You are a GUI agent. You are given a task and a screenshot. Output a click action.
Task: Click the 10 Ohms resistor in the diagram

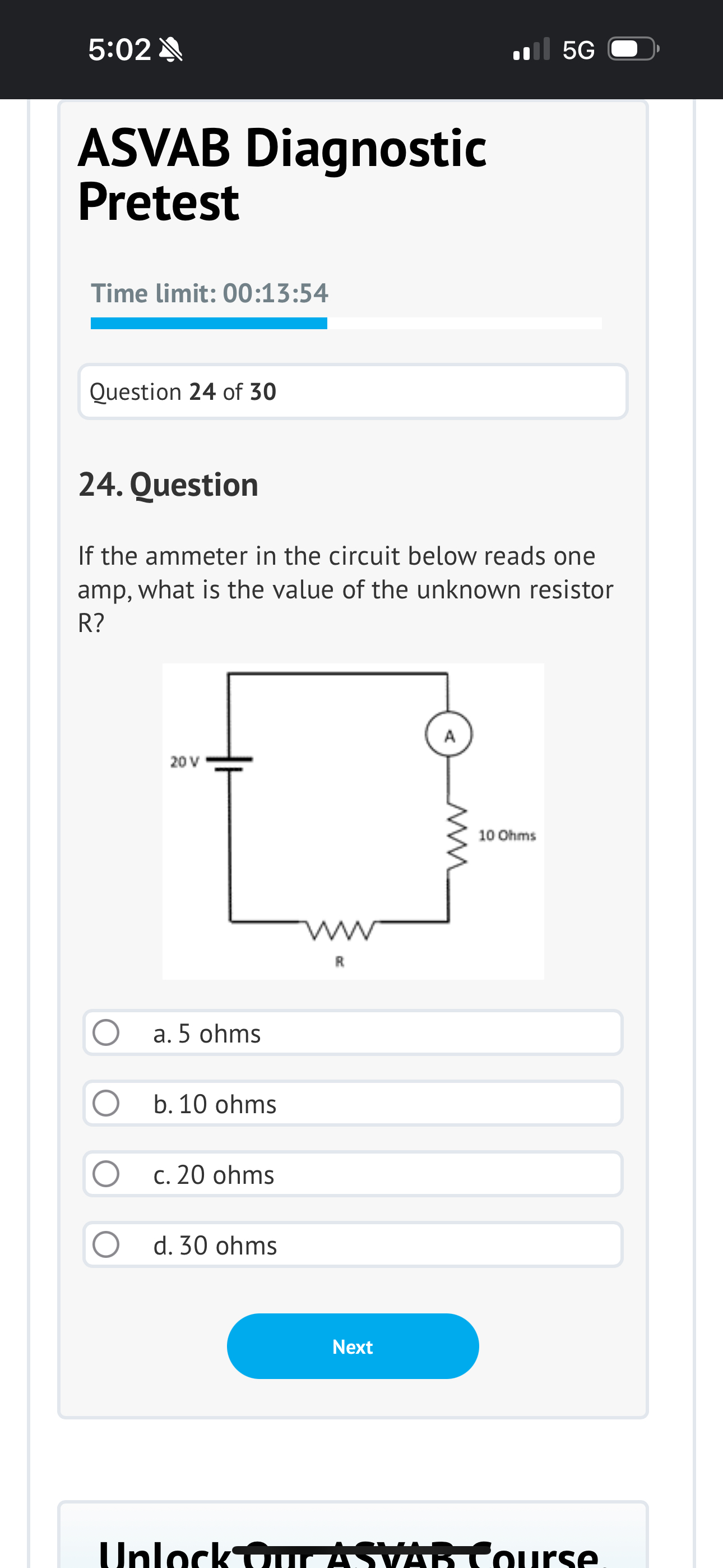(x=456, y=834)
